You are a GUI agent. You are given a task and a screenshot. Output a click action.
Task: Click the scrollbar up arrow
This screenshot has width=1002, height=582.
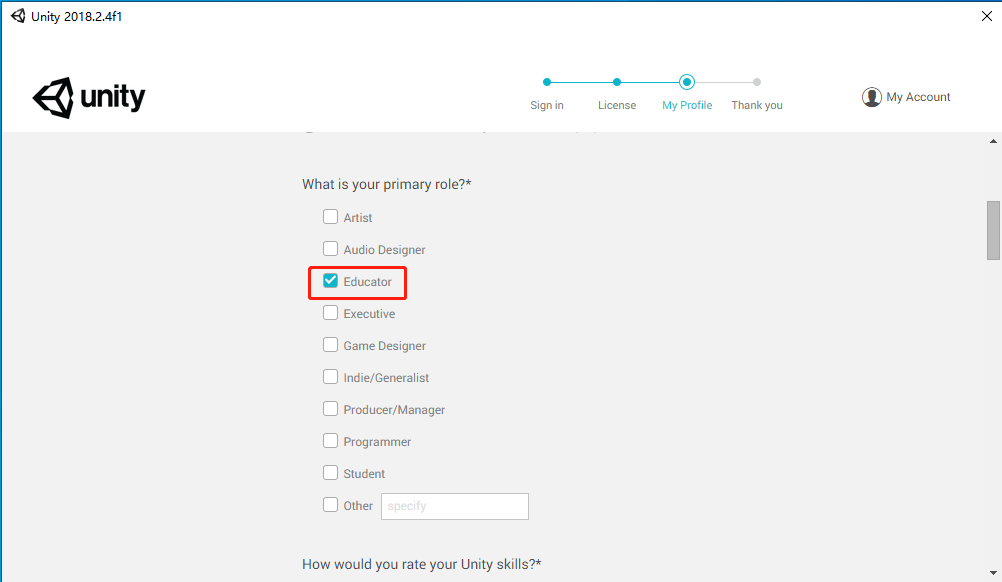pos(993,141)
